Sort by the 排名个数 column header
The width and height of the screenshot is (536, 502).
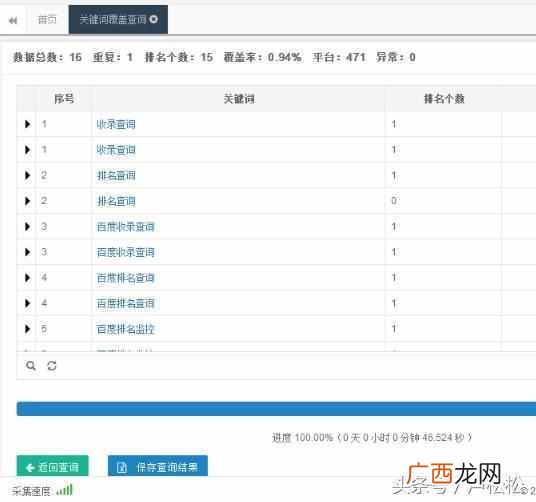point(444,99)
